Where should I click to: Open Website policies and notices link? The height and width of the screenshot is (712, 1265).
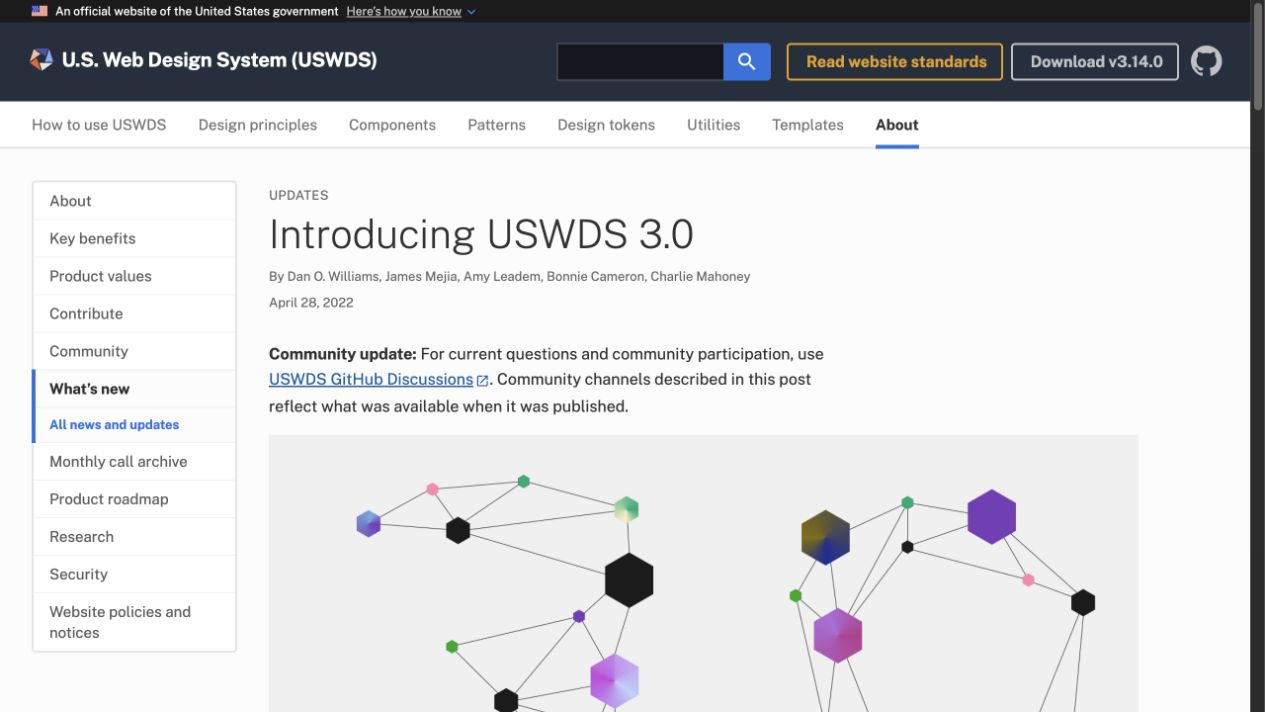click(x=134, y=622)
